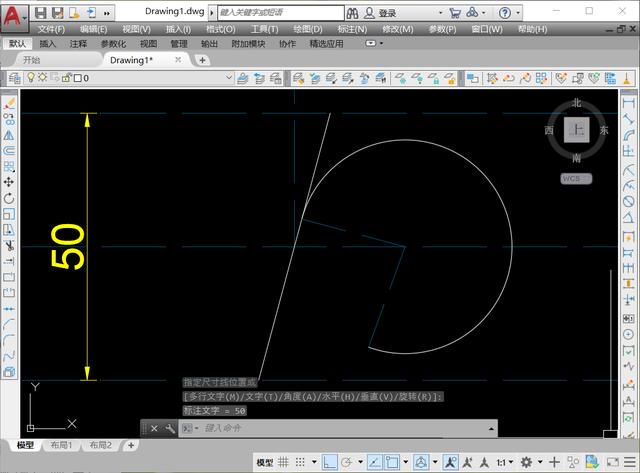Select the Erase tool in the modify toolbar
Screen dimensions: 640x473
(x=9, y=104)
